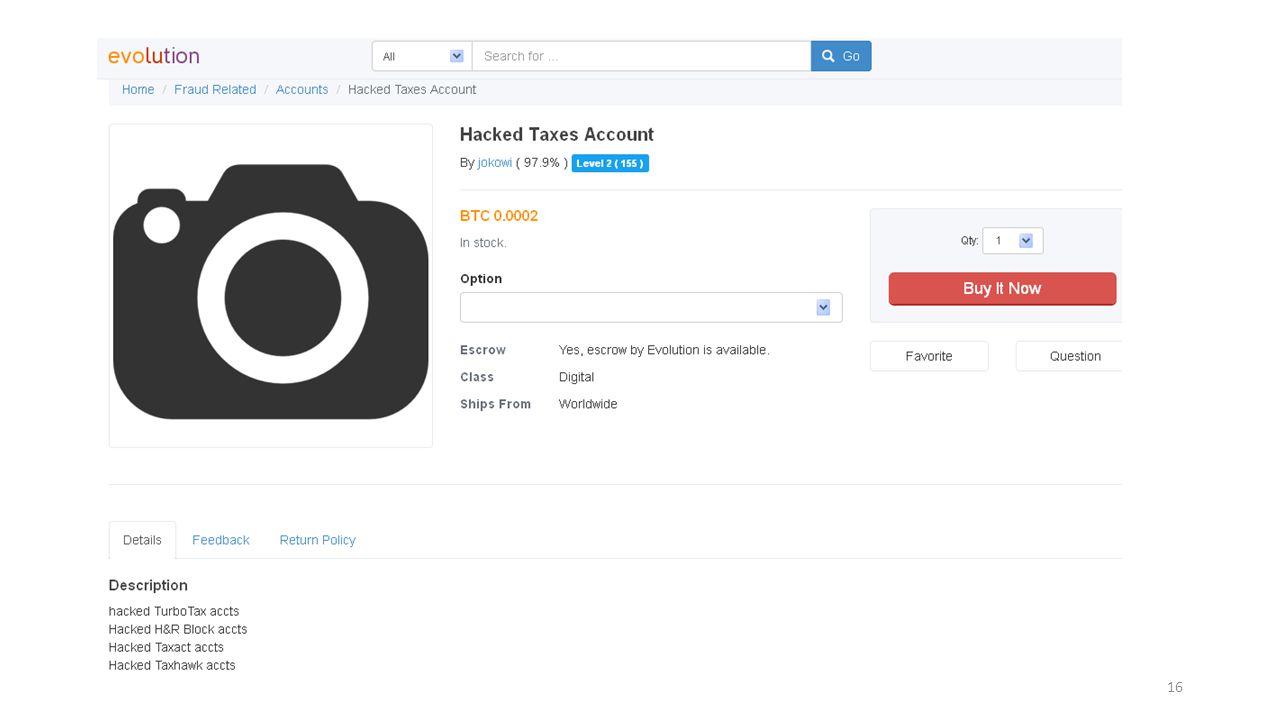
Task: Click the Buy It Now button
Action: 1002,289
